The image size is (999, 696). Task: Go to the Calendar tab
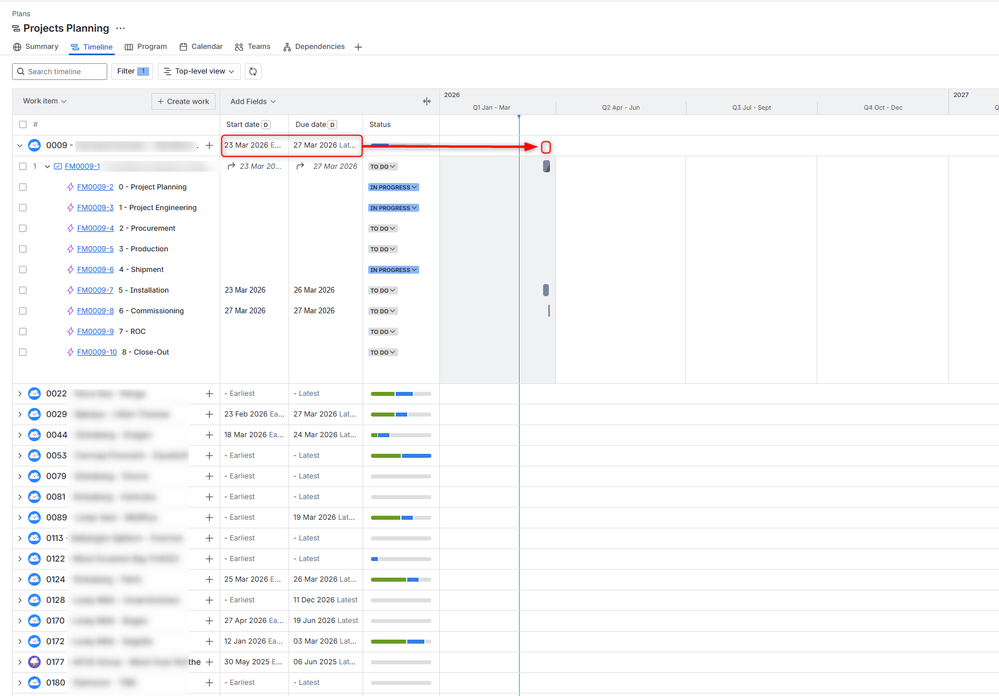click(201, 47)
